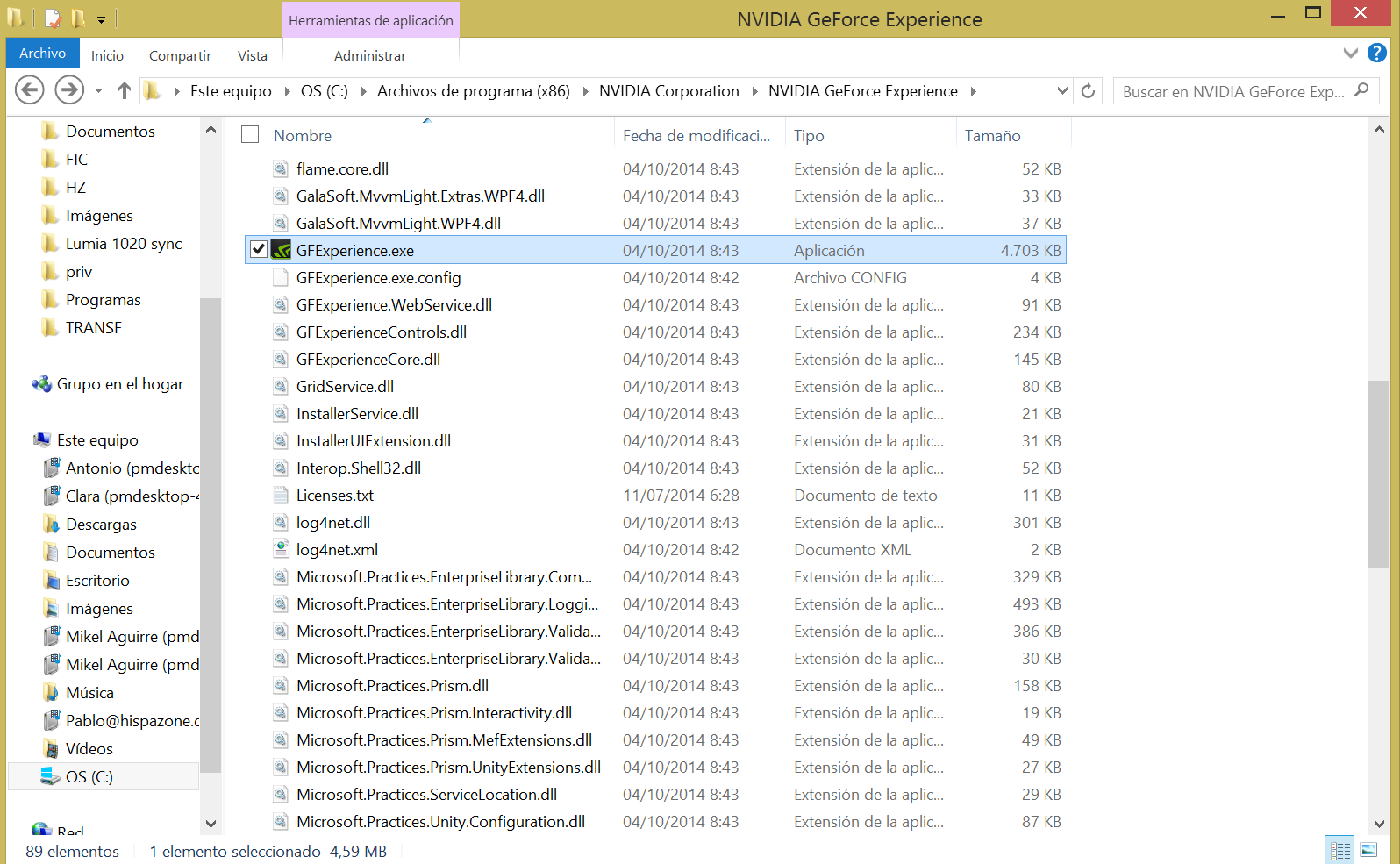Open the Archivo menu
The height and width of the screenshot is (864, 1400).
[x=43, y=54]
